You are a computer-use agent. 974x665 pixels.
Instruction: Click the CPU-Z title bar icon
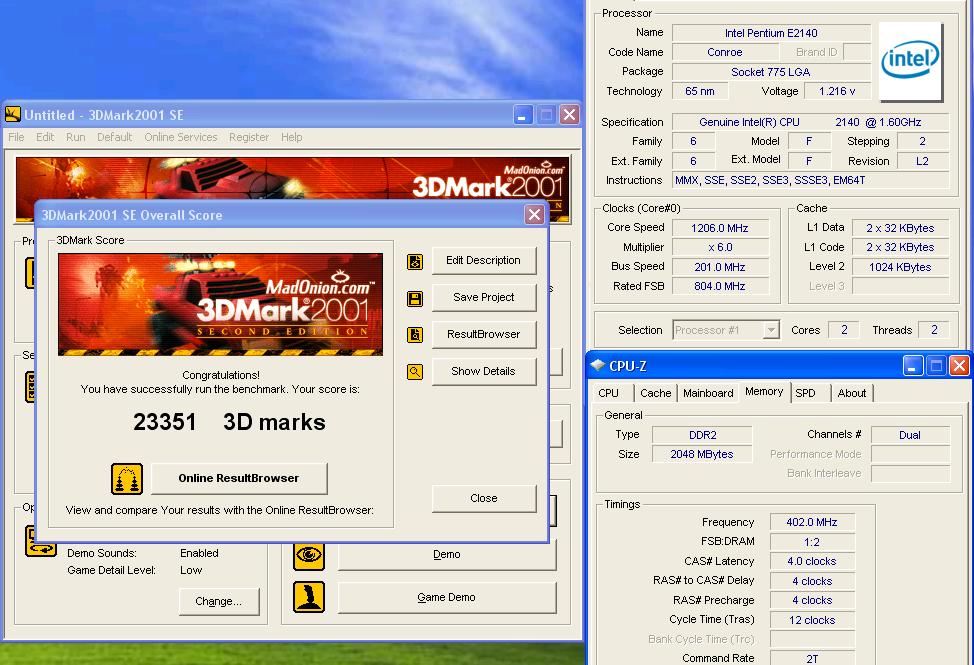click(x=598, y=365)
